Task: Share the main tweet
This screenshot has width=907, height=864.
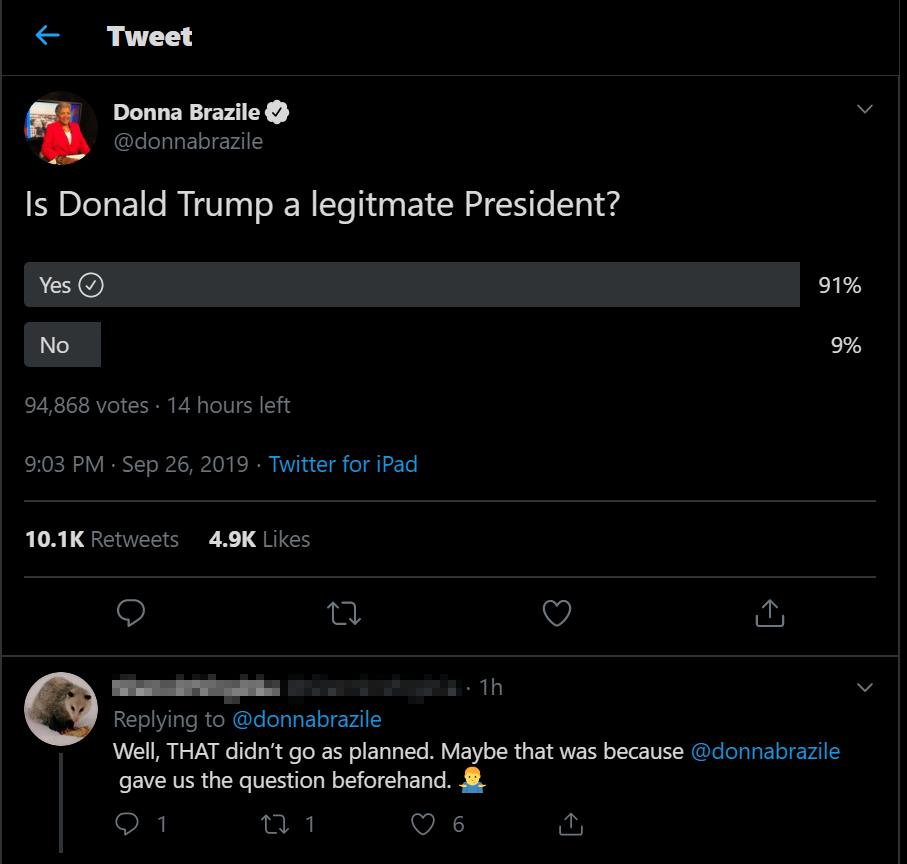Action: point(769,612)
